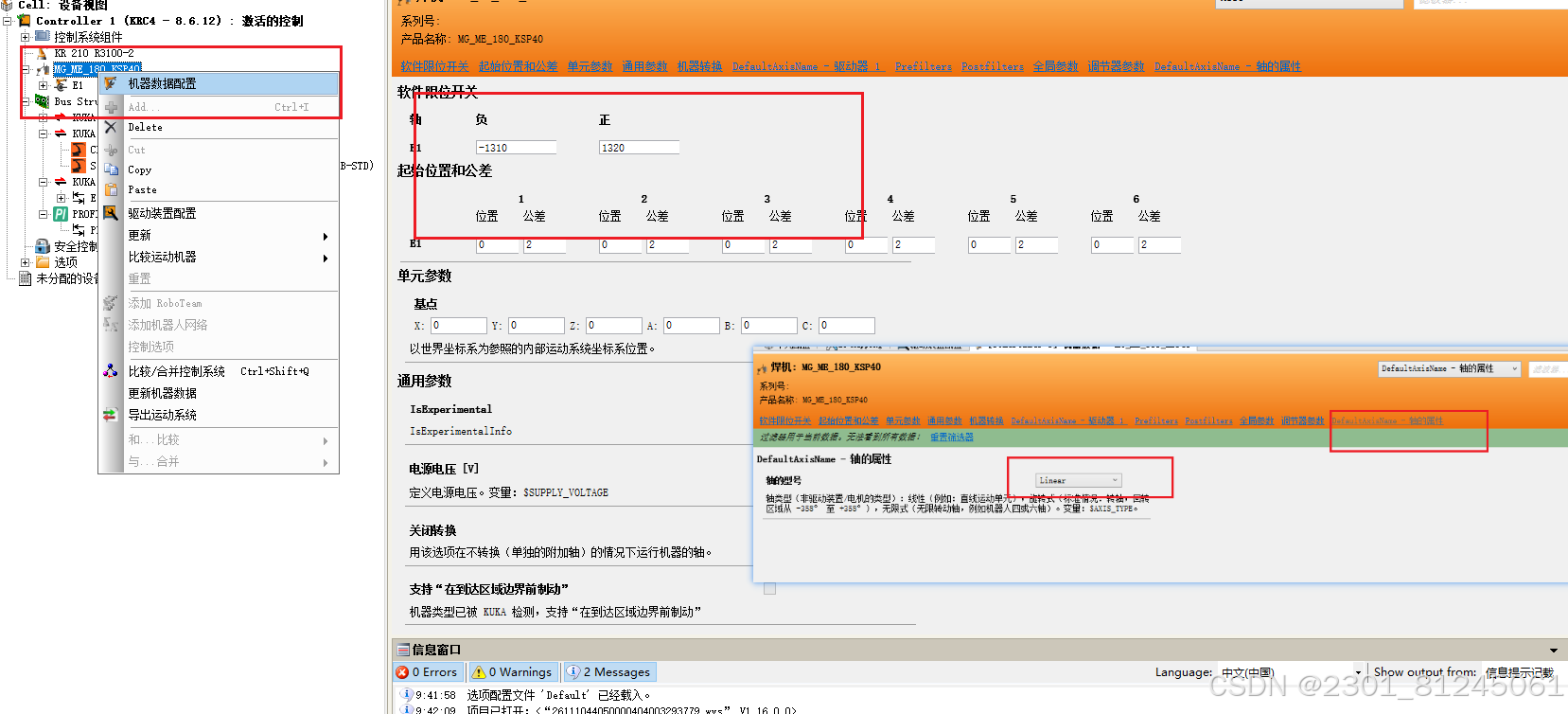Screen dimensions: 1568x714
Task: Click the 信息窗口 panel title icon
Action: point(404,650)
